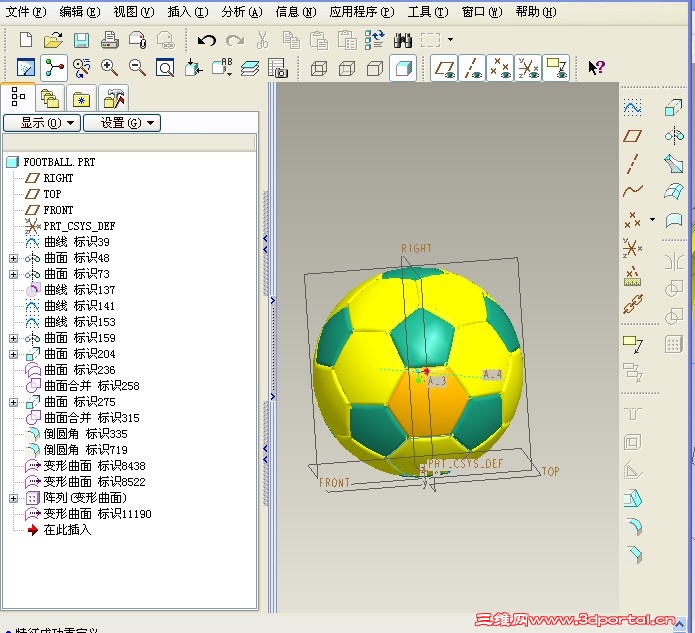Click the Cut scissors icon
The image size is (695, 633).
(x=263, y=40)
